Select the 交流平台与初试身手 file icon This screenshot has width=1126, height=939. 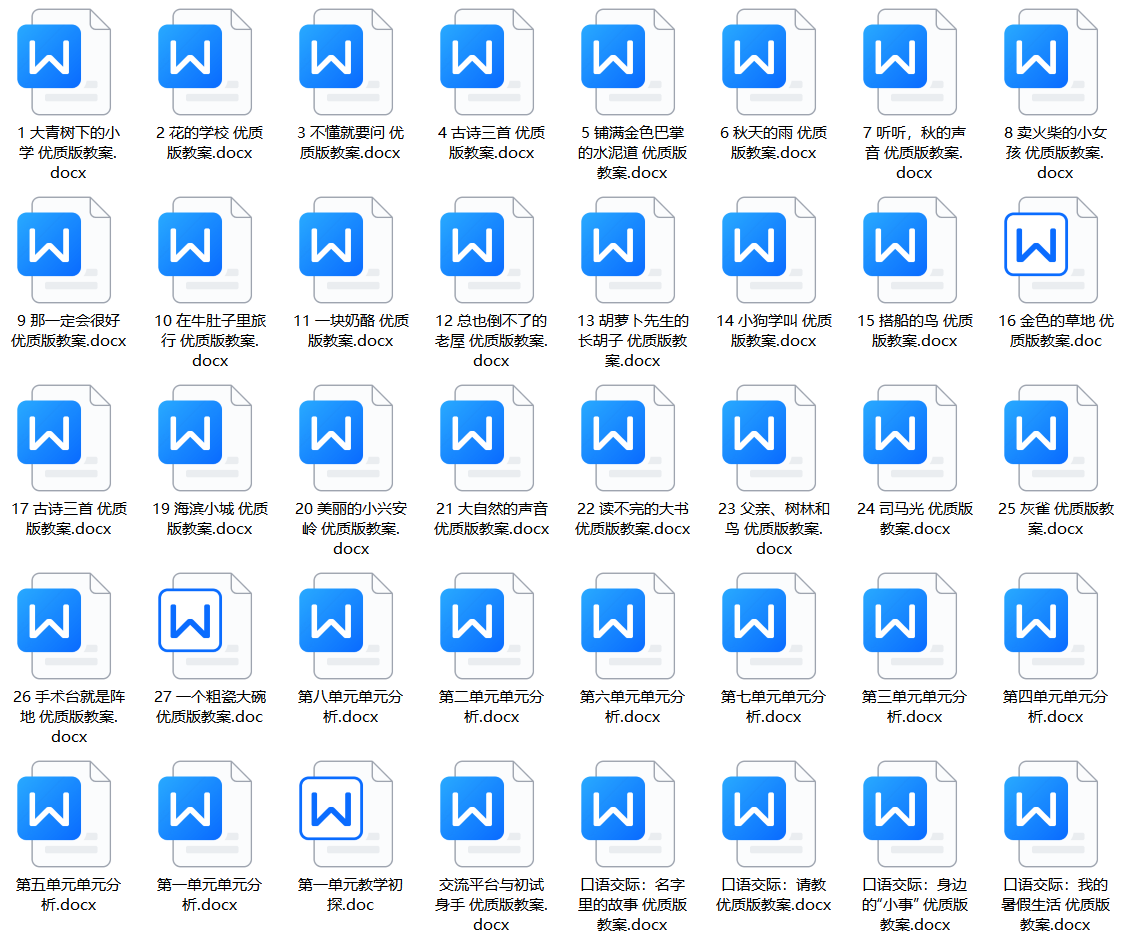click(487, 814)
